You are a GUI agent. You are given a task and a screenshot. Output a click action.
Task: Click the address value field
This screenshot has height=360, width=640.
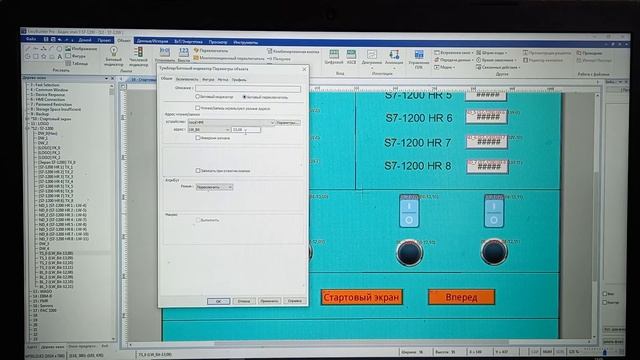click(x=246, y=130)
